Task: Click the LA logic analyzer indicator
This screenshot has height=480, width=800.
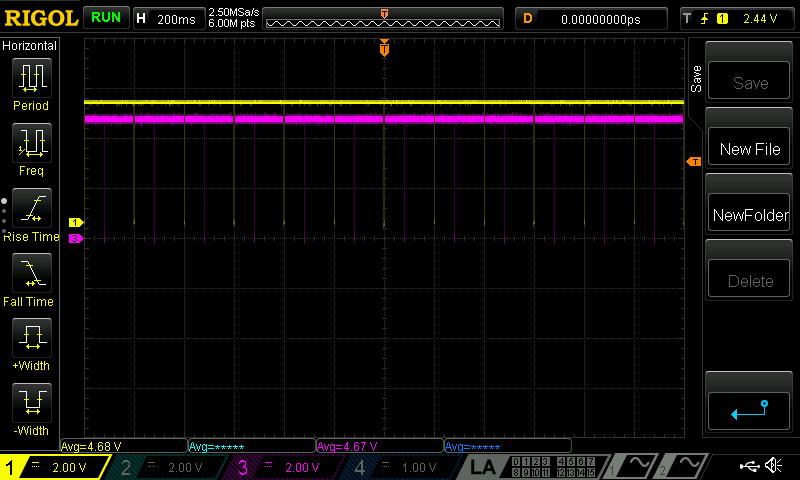Action: [483, 467]
